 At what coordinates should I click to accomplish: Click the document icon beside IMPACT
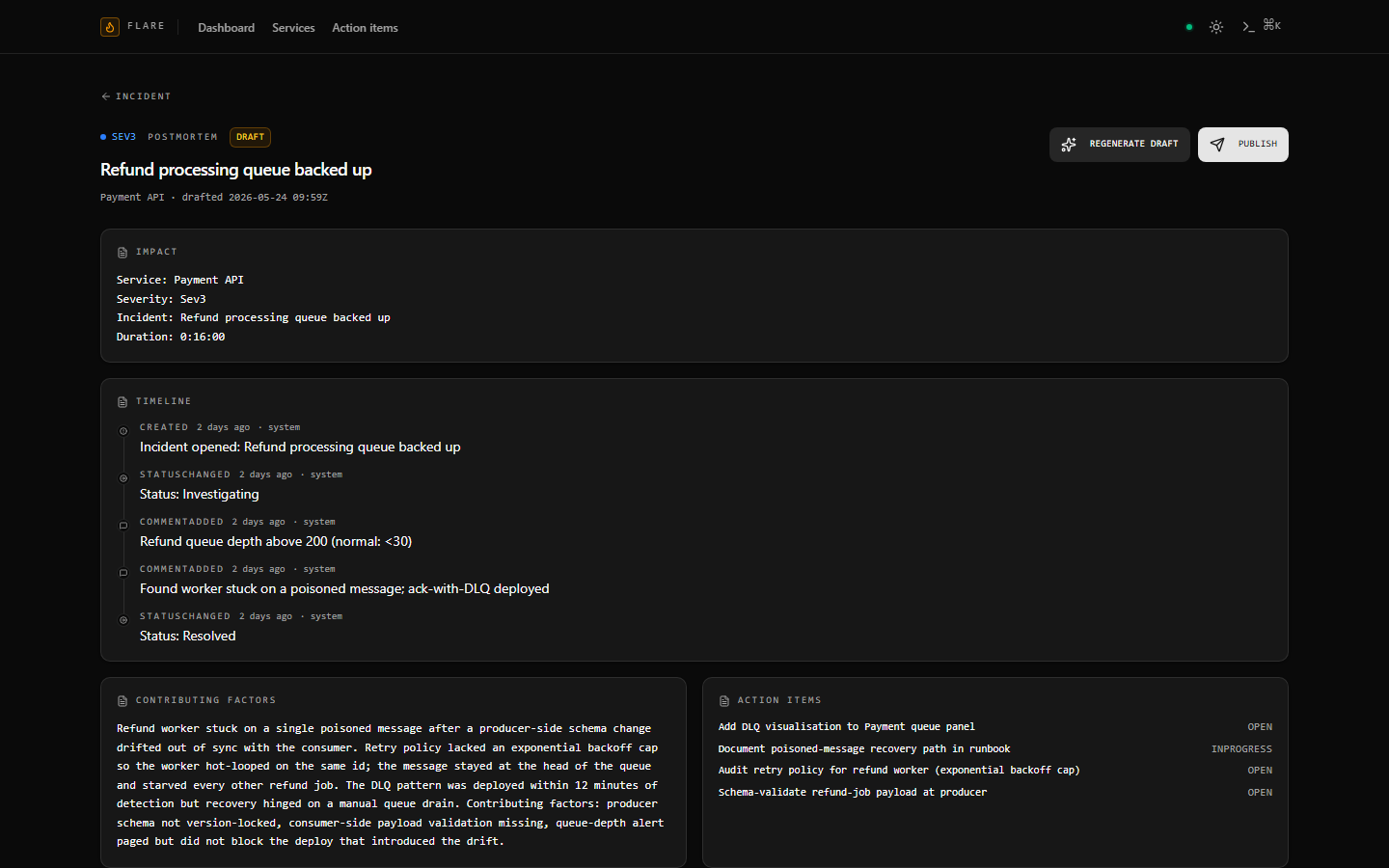click(123, 253)
